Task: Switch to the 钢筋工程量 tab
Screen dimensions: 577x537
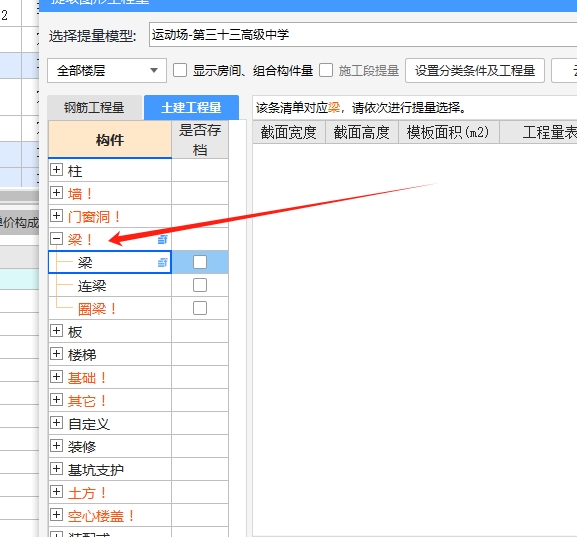Action: point(95,107)
